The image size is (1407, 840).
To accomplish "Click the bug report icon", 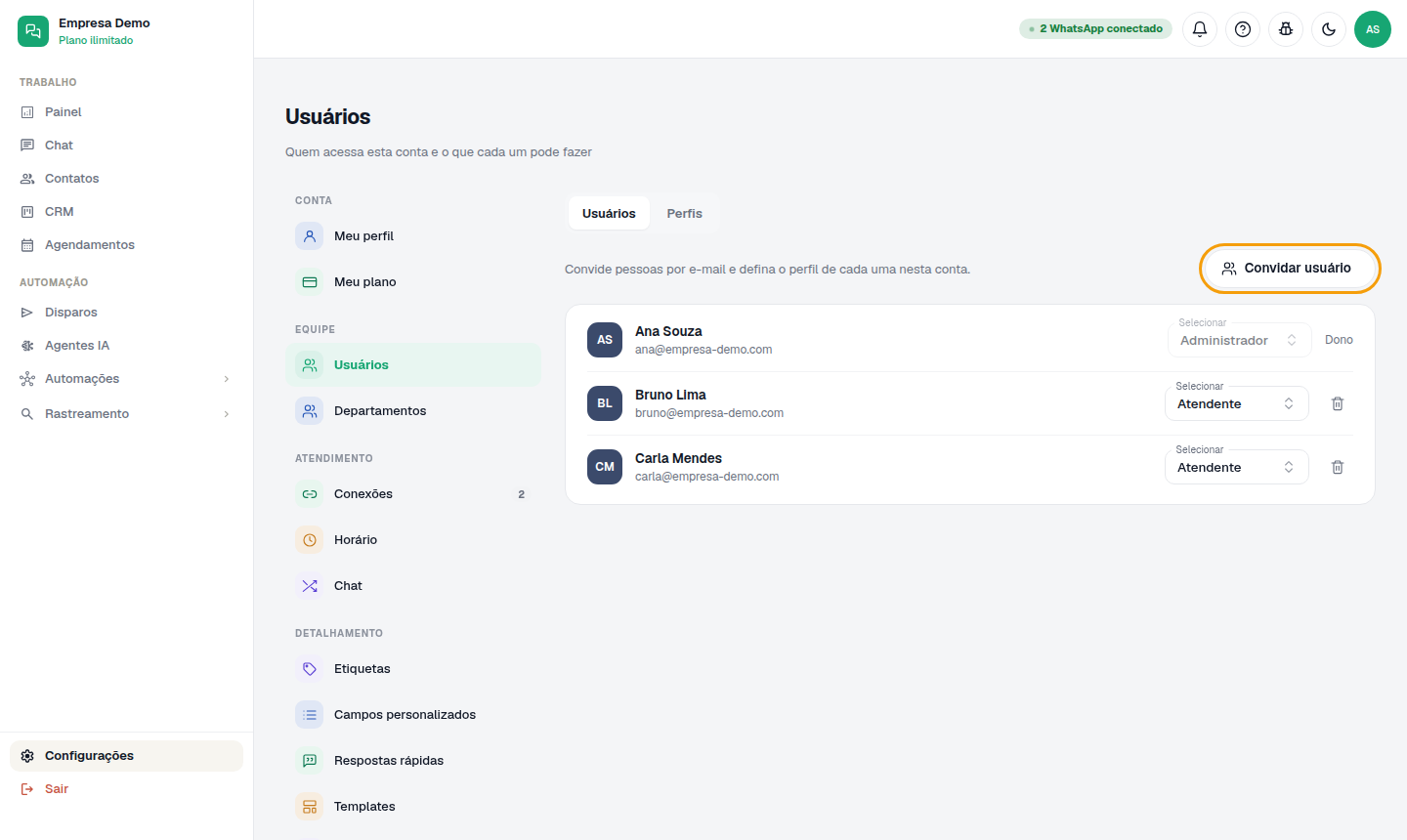I will [x=1286, y=29].
